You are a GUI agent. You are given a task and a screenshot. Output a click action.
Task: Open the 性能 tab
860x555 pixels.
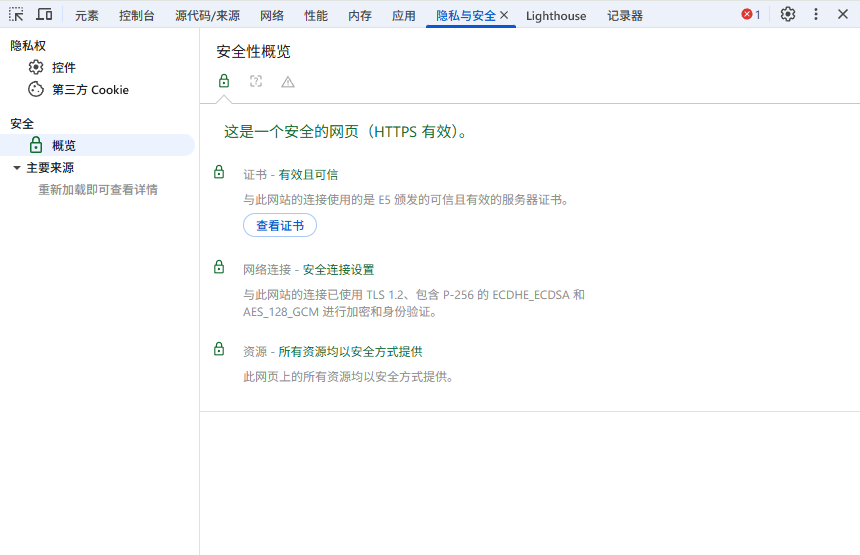(316, 15)
